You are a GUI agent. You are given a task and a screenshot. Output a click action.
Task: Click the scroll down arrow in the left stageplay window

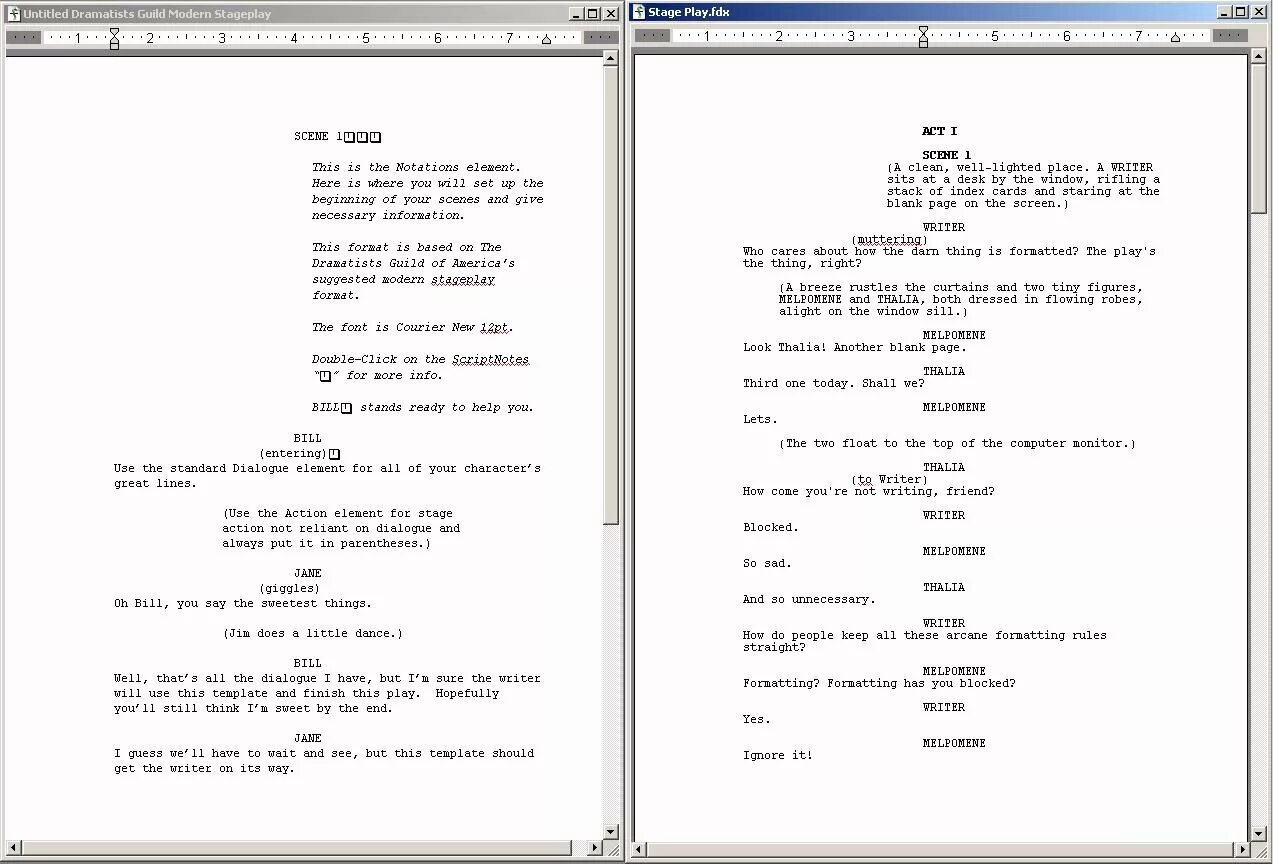click(x=611, y=831)
